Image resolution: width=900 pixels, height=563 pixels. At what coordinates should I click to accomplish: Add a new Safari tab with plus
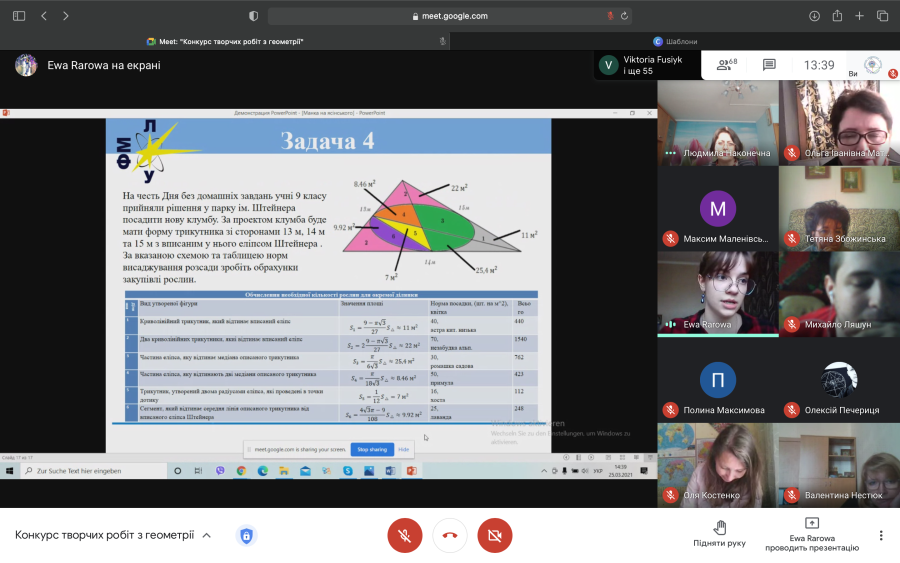pos(859,16)
